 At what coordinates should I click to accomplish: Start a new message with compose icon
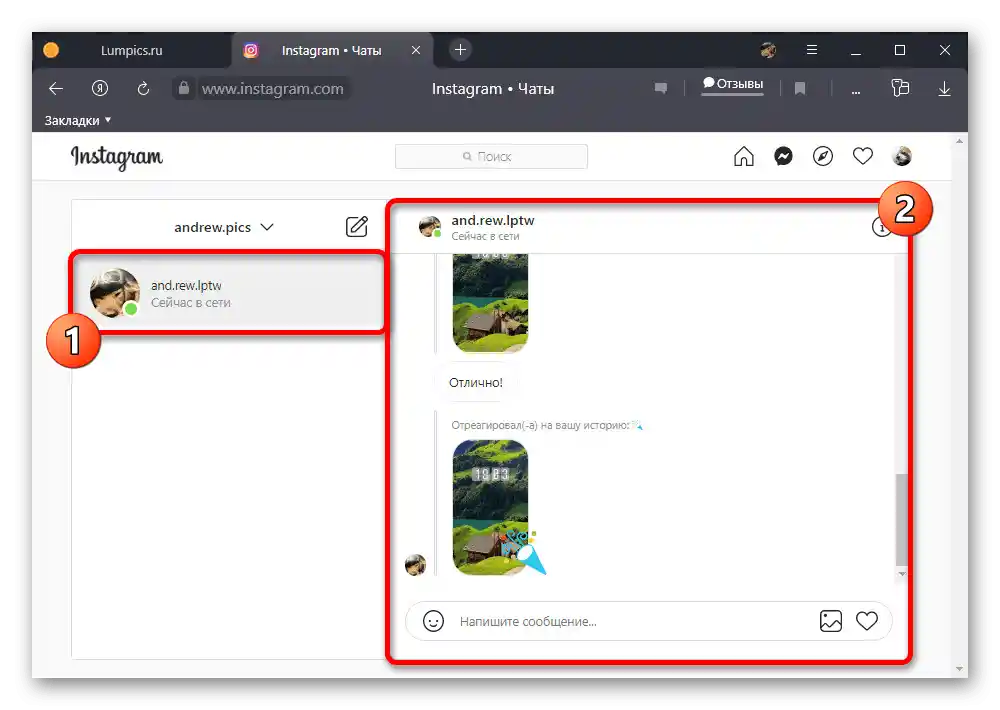(357, 226)
